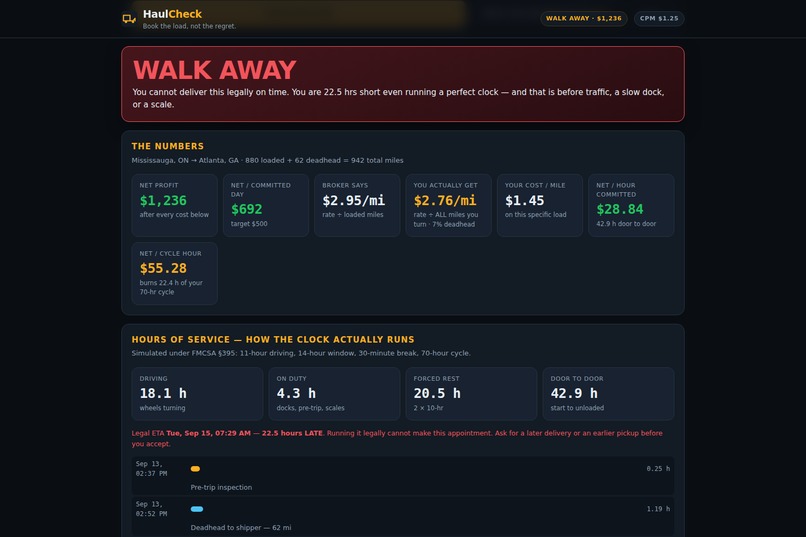Select the Net / Cycle Hour $55.28 card
The image size is (806, 537).
pyautogui.click(x=175, y=273)
